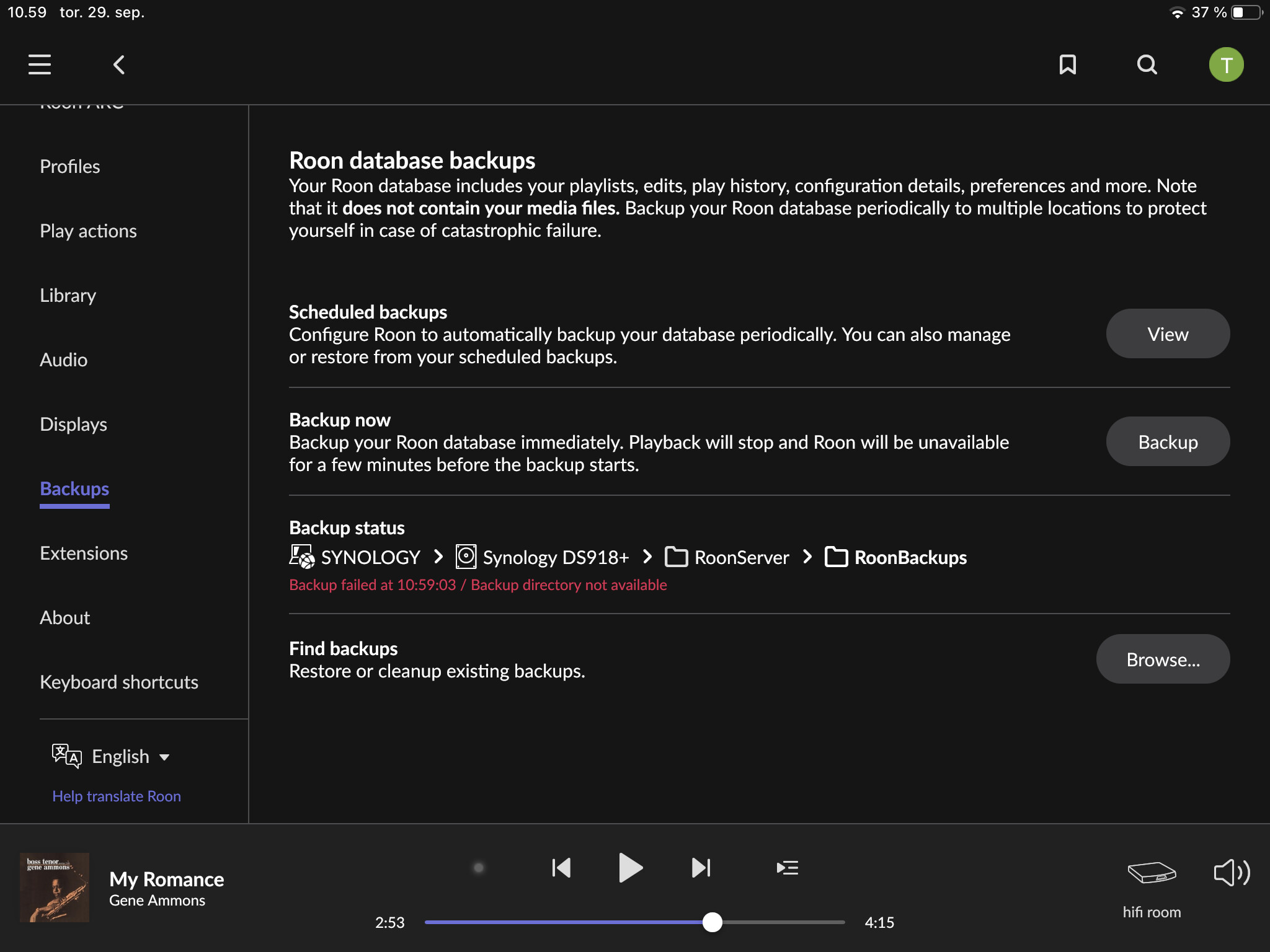Click the Synology DS918+ path label
Viewport: 1270px width, 952px height.
(556, 557)
